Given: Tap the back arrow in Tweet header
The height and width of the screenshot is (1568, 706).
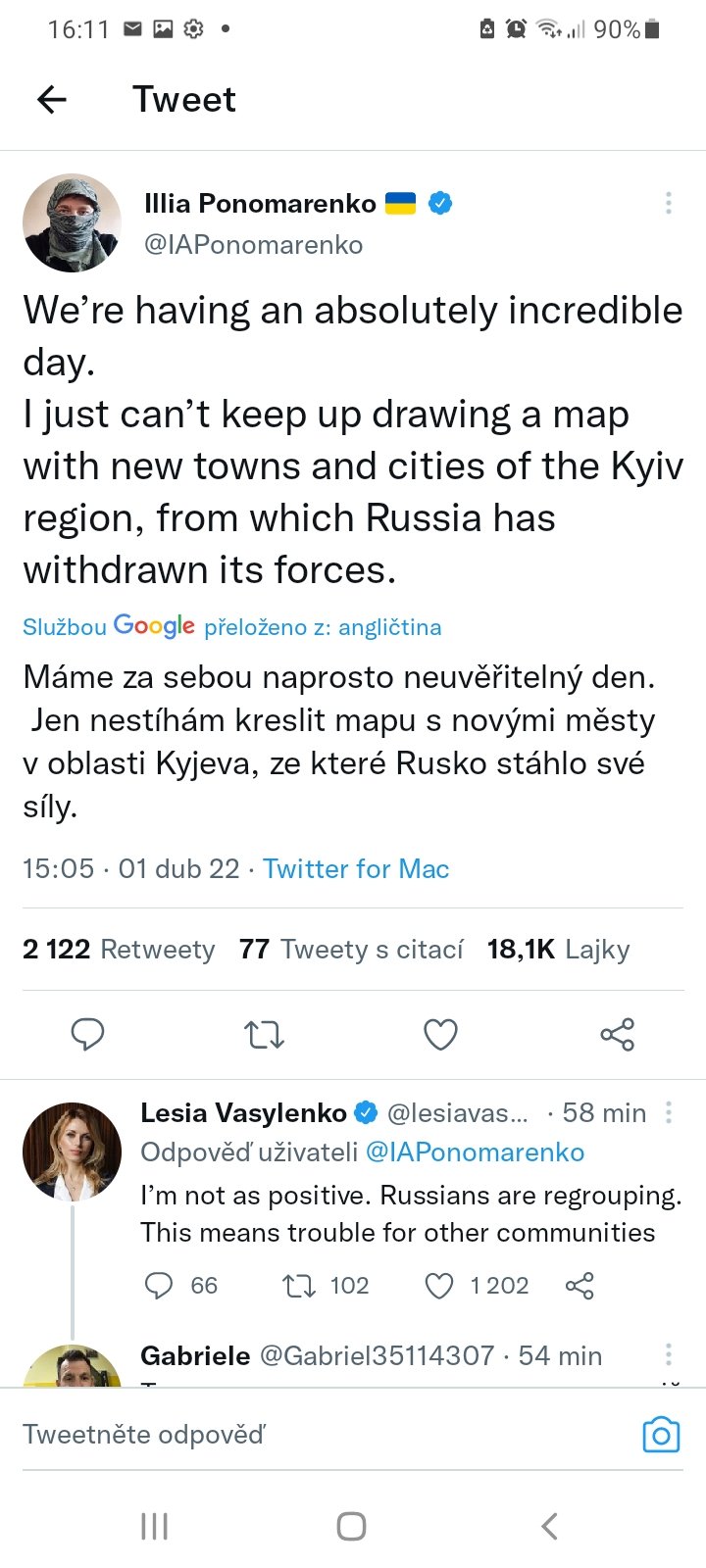Looking at the screenshot, I should click(x=52, y=99).
